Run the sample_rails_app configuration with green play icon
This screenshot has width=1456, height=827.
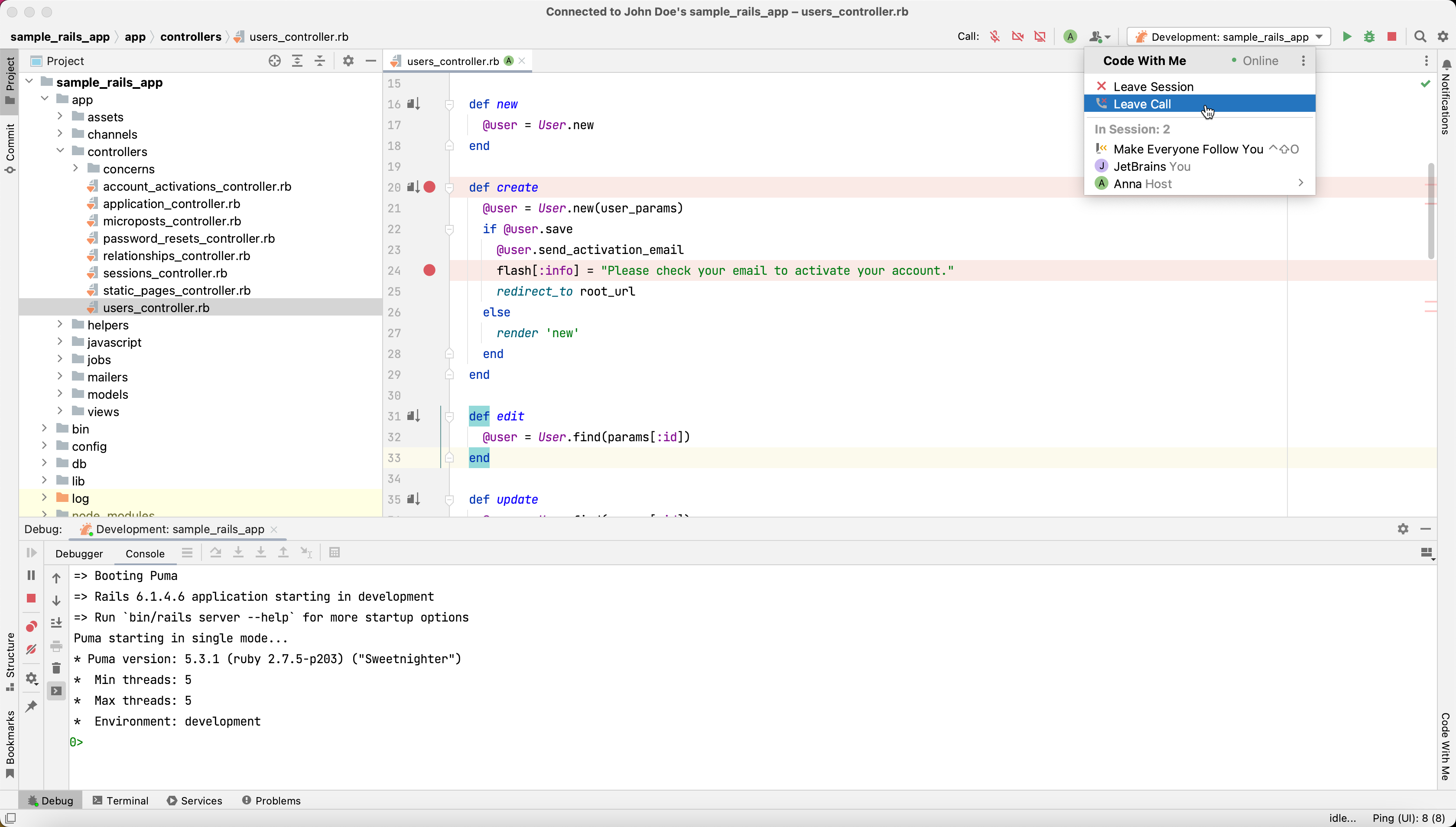click(x=1347, y=36)
